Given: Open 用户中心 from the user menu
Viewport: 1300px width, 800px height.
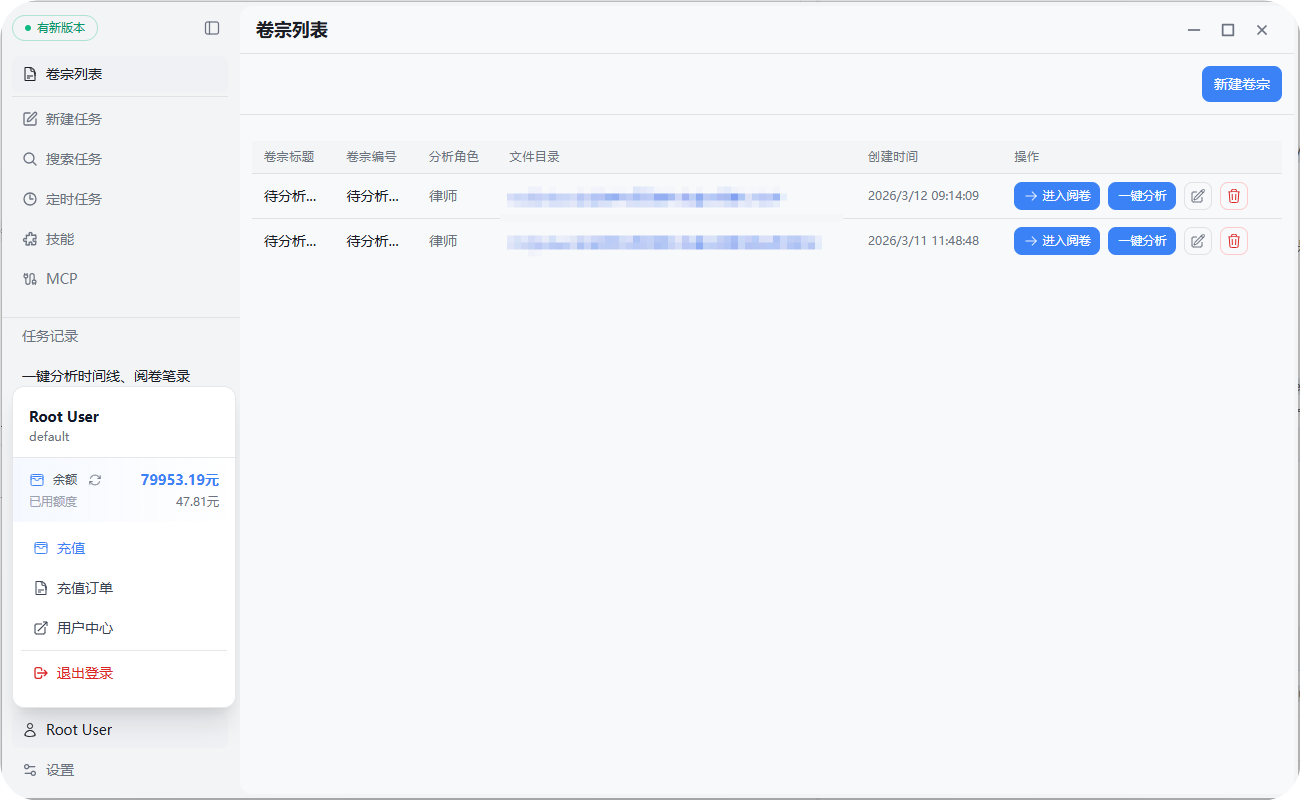Looking at the screenshot, I should 84,628.
